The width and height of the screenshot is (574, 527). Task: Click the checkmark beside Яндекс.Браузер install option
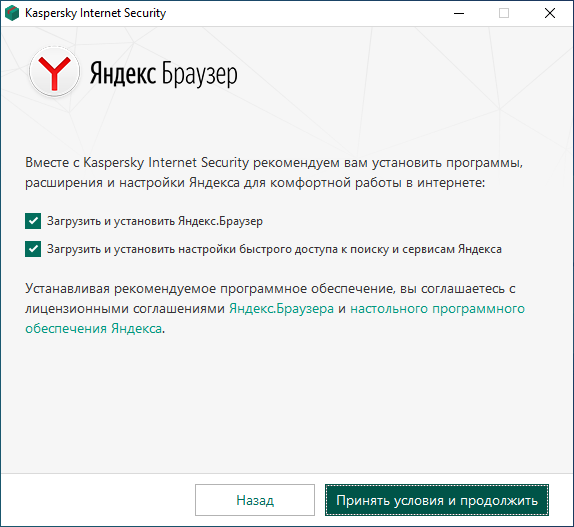point(33,221)
